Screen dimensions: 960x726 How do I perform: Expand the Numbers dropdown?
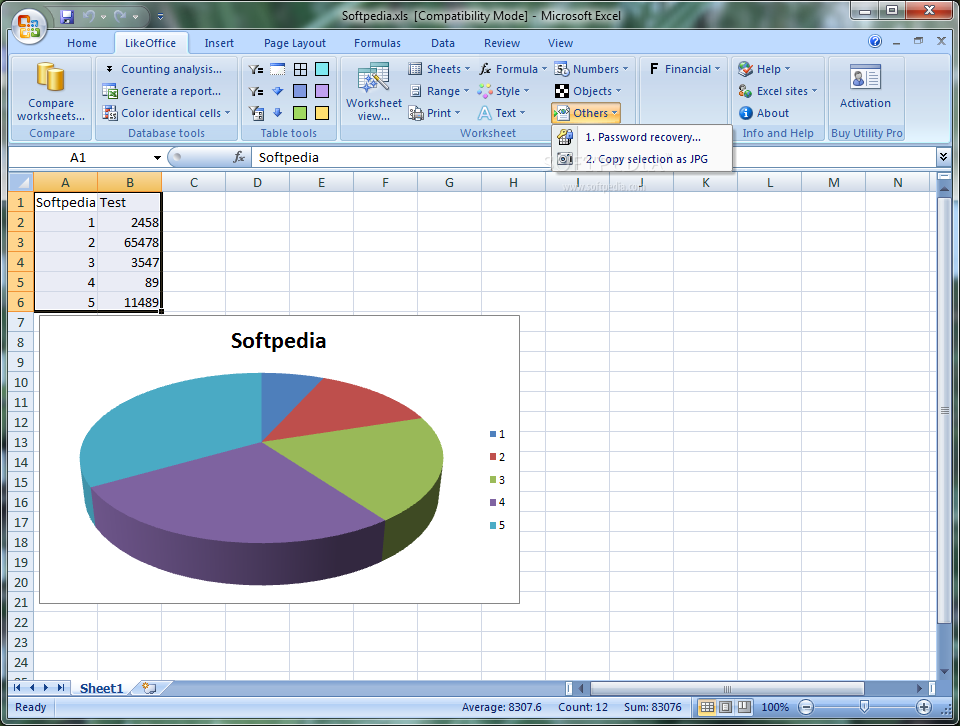pyautogui.click(x=591, y=69)
